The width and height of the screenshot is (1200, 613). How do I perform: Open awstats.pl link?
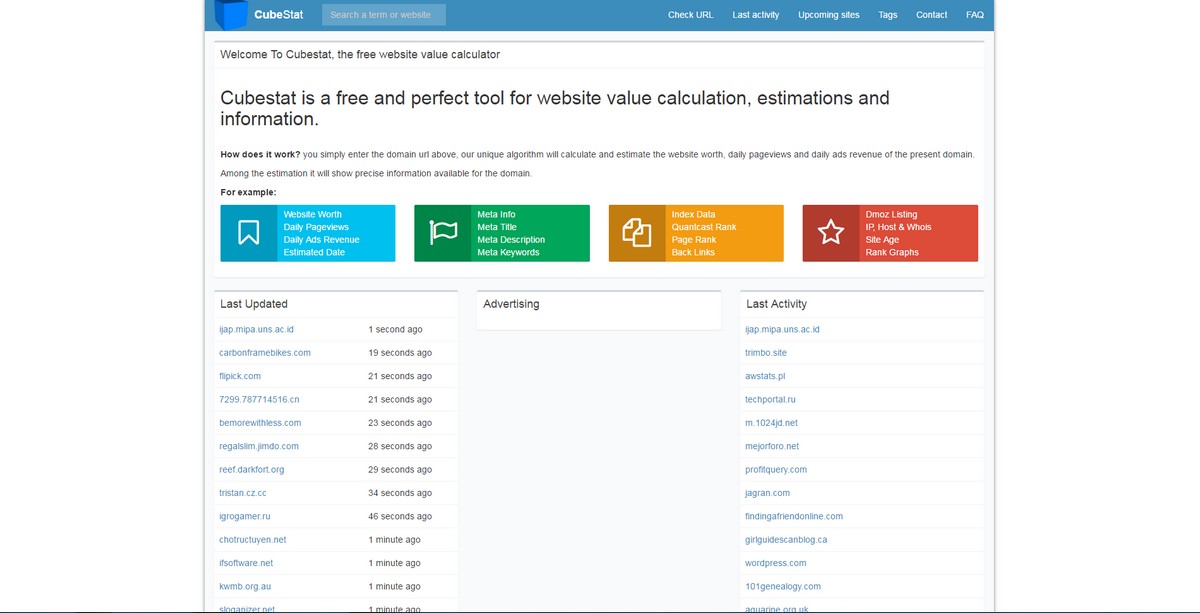tap(765, 376)
